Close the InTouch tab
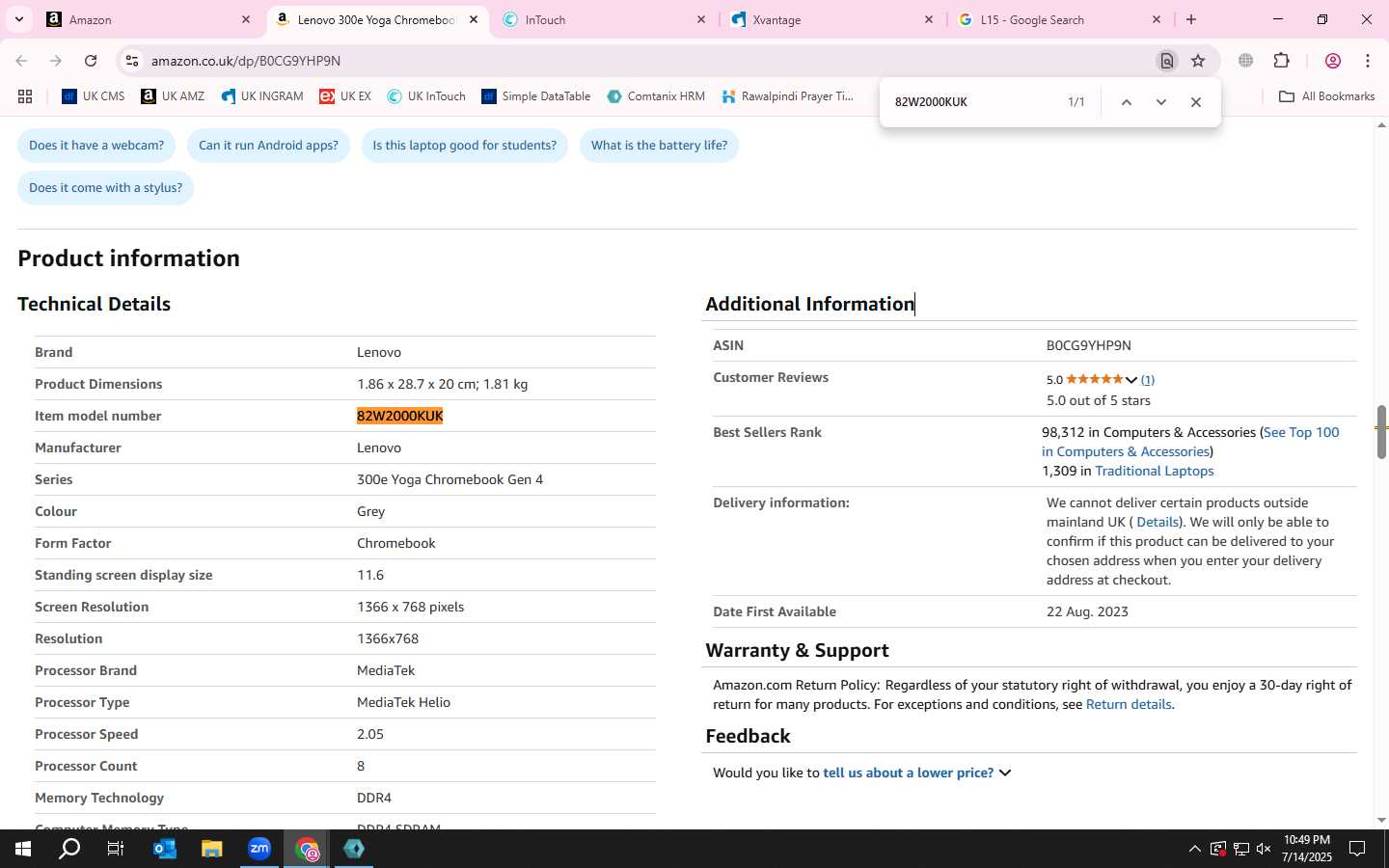The width and height of the screenshot is (1389, 868). (x=701, y=19)
